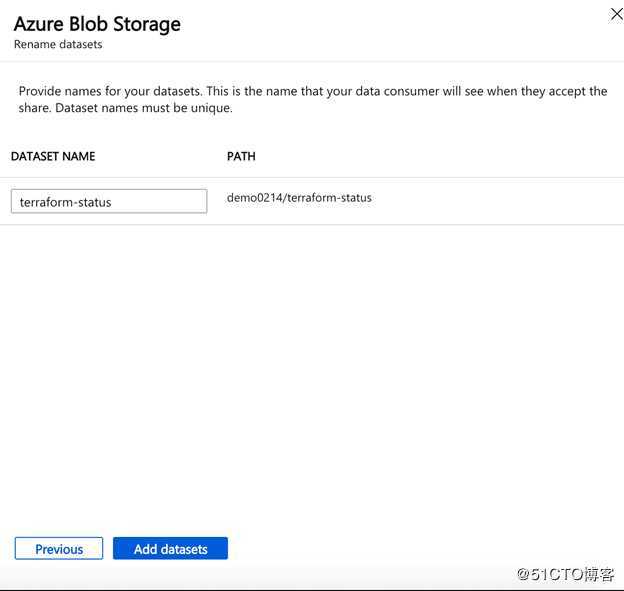Confirm with the Add datasets button
Image resolution: width=624 pixels, height=591 pixels.
coord(170,548)
